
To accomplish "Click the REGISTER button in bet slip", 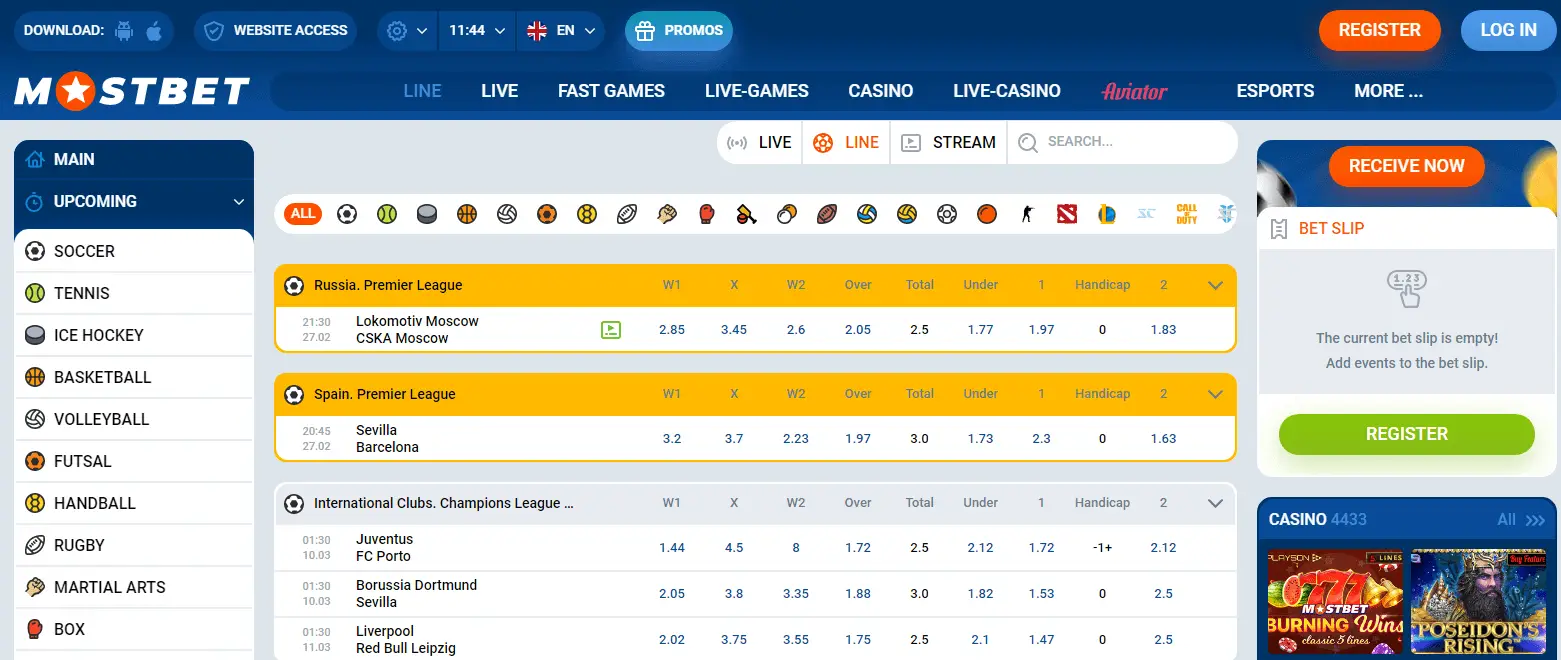I will pyautogui.click(x=1406, y=434).
